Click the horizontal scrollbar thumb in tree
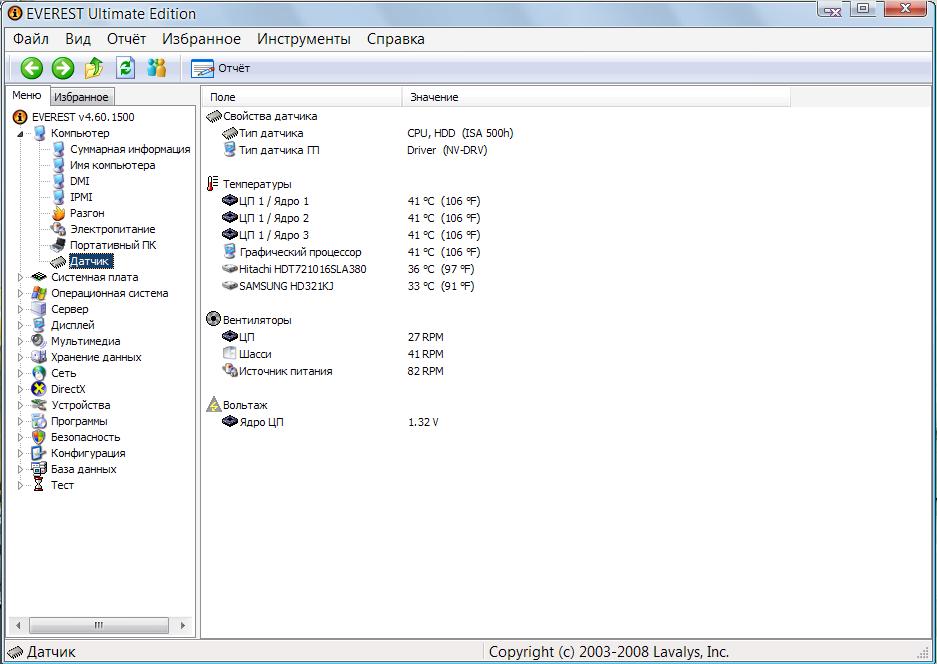The height and width of the screenshot is (664, 937). click(x=99, y=625)
